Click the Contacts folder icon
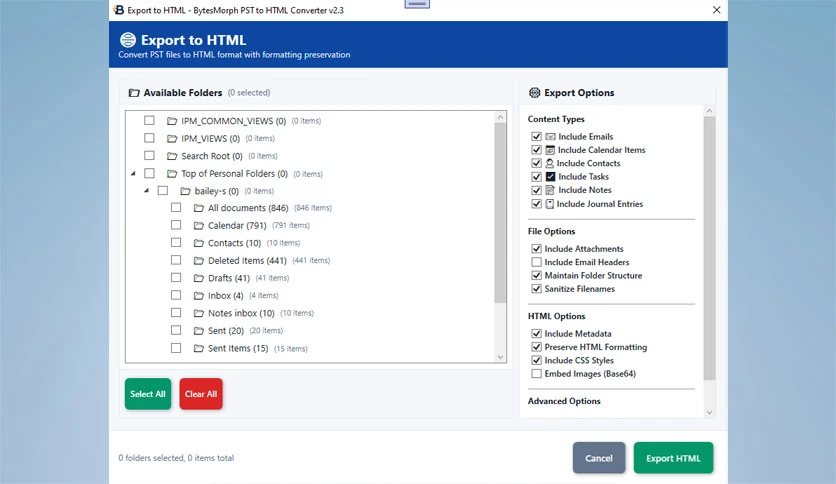 198,243
